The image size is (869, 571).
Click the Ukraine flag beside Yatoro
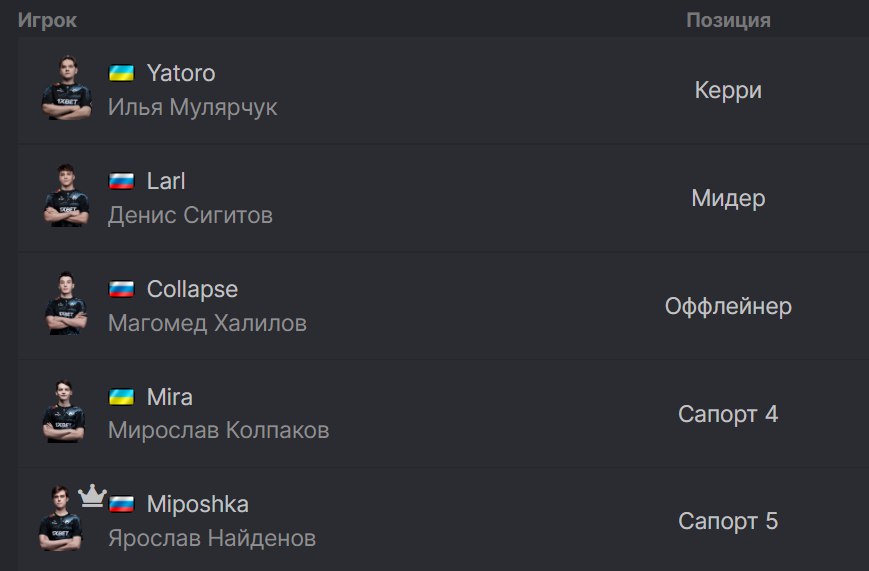(121, 73)
